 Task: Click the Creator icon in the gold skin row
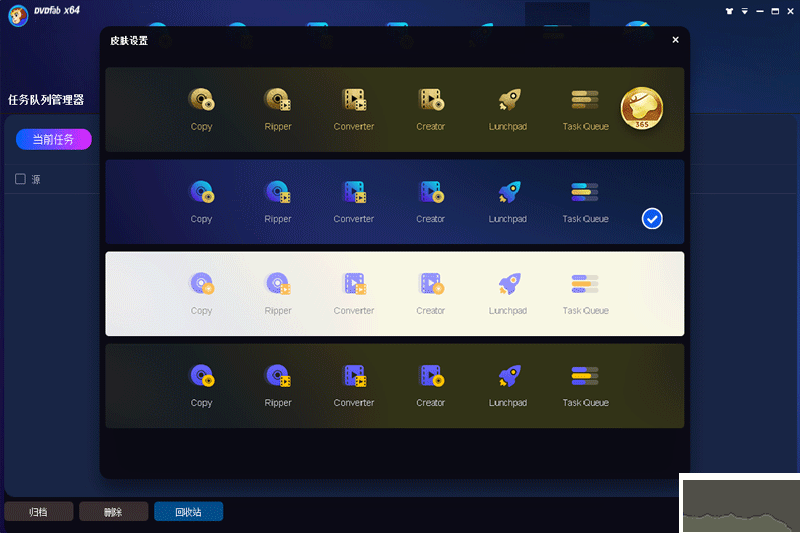click(431, 99)
